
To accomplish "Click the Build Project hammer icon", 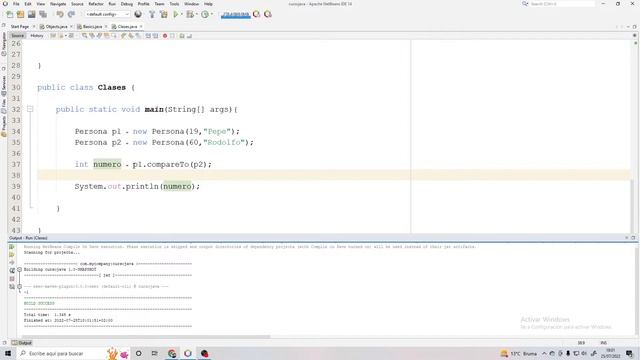I will tap(152, 14).
